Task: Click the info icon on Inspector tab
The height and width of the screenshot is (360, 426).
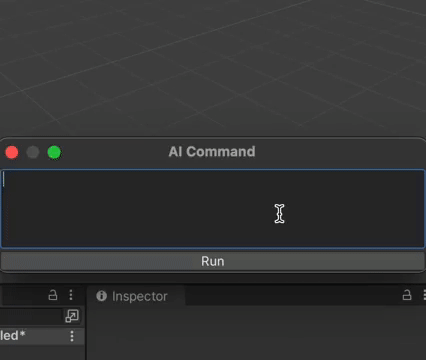Action: coord(101,296)
